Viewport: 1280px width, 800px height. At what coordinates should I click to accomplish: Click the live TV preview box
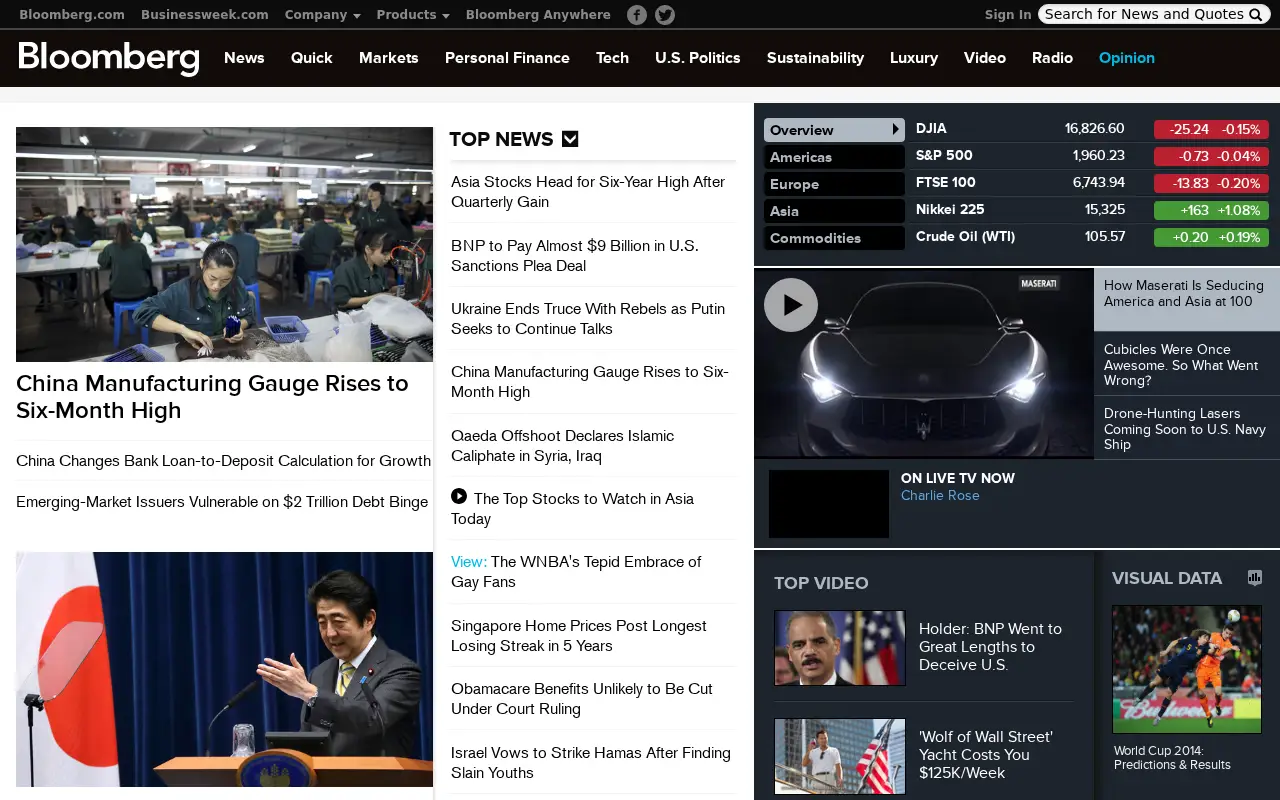829,504
